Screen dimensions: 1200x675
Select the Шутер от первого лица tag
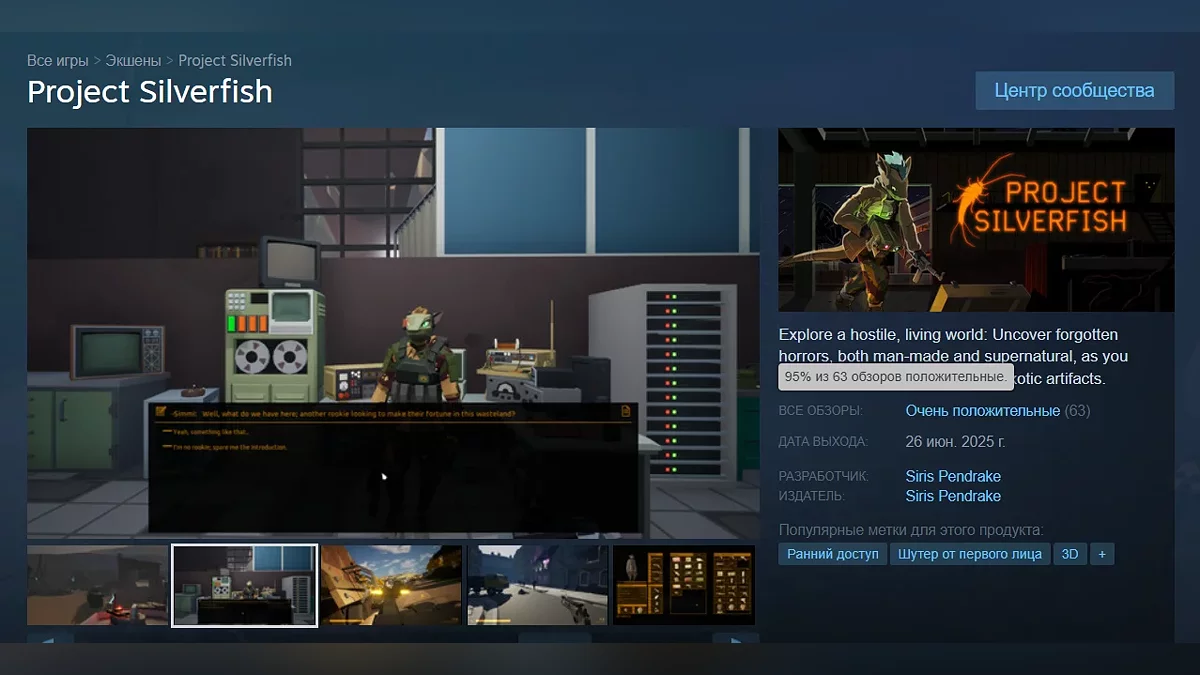[969, 554]
